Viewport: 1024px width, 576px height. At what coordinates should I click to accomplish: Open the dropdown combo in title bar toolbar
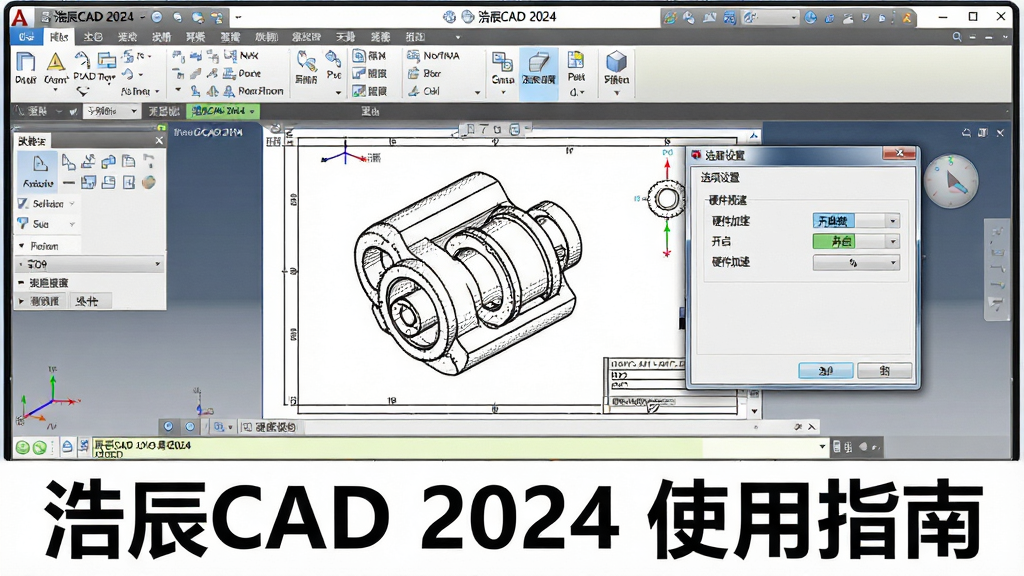[x=771, y=18]
